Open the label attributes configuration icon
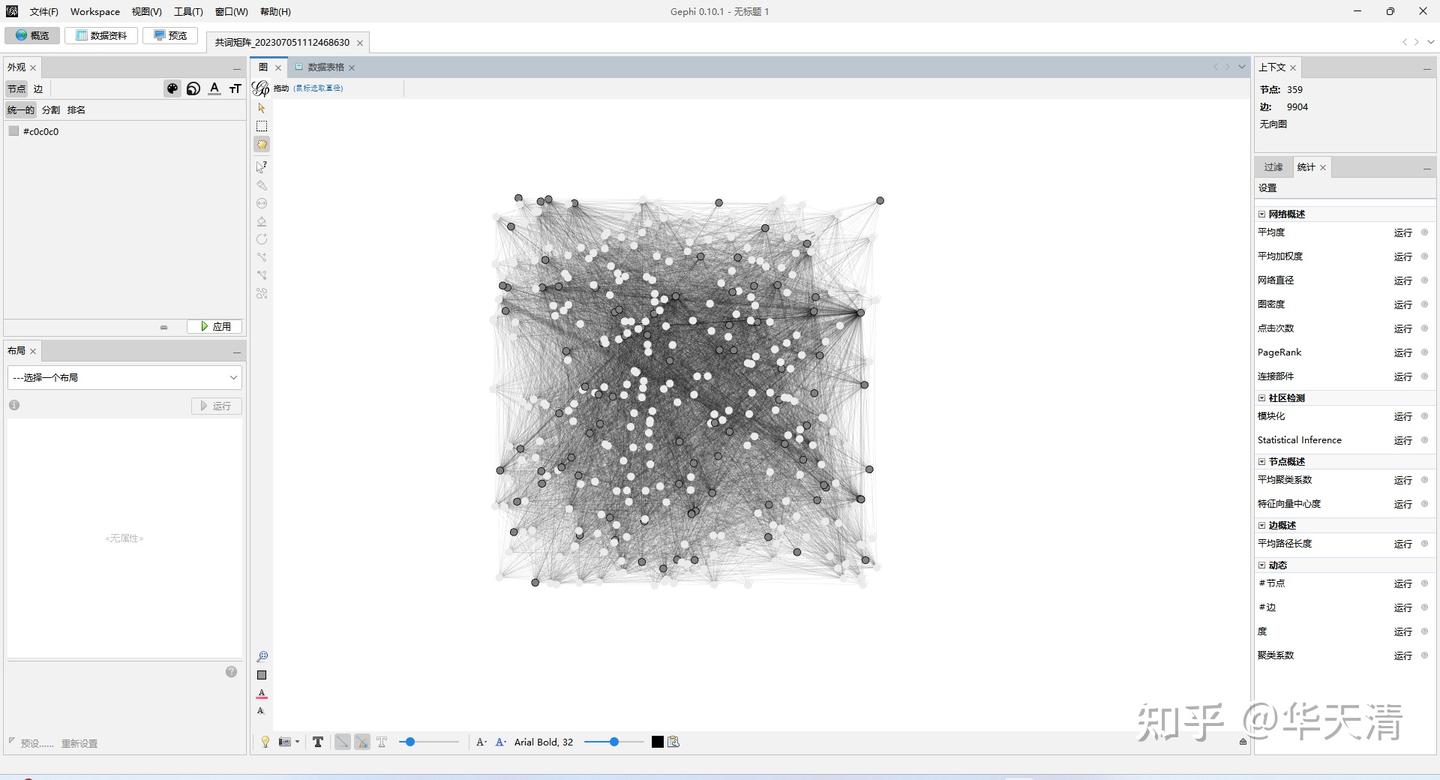 (674, 742)
